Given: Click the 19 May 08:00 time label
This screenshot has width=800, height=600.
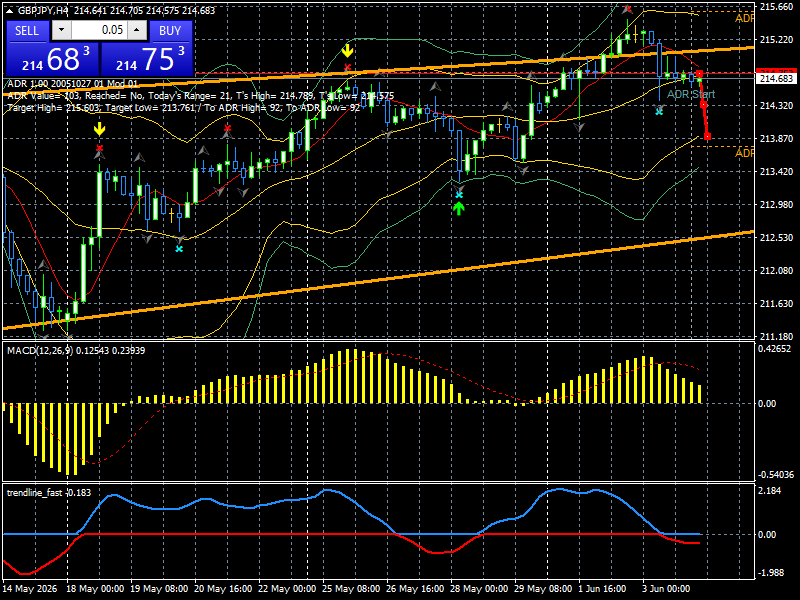Looking at the screenshot, I should [x=159, y=588].
